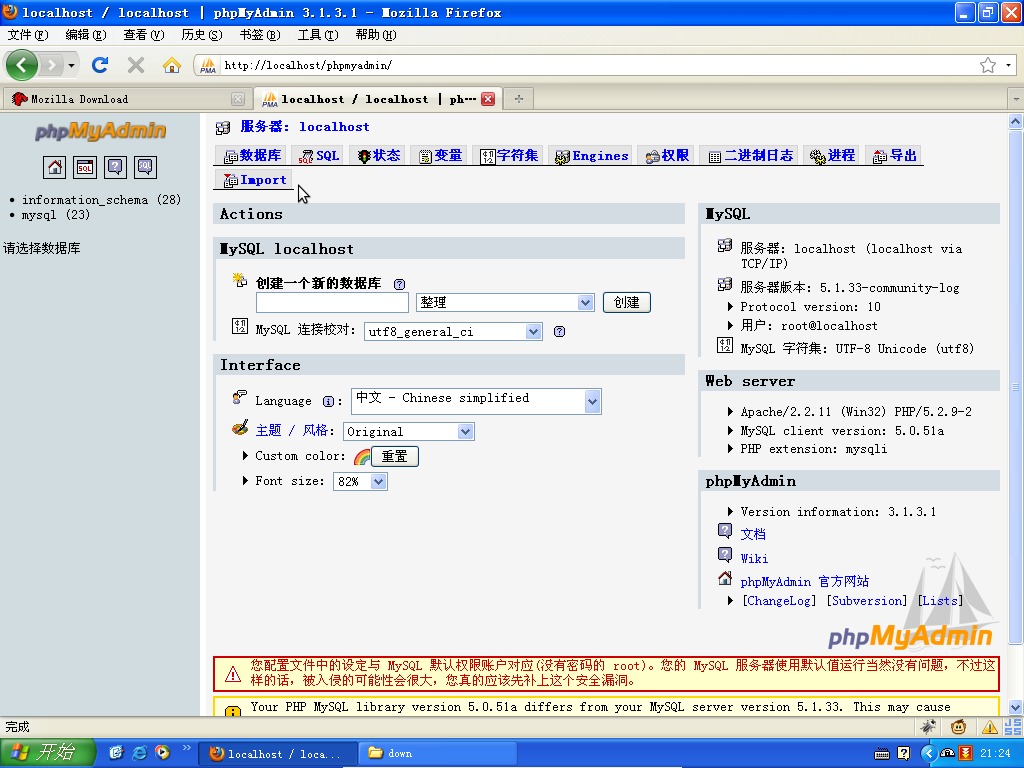Switch to the down folder taskbar item
The height and width of the screenshot is (768, 1024).
point(438,754)
